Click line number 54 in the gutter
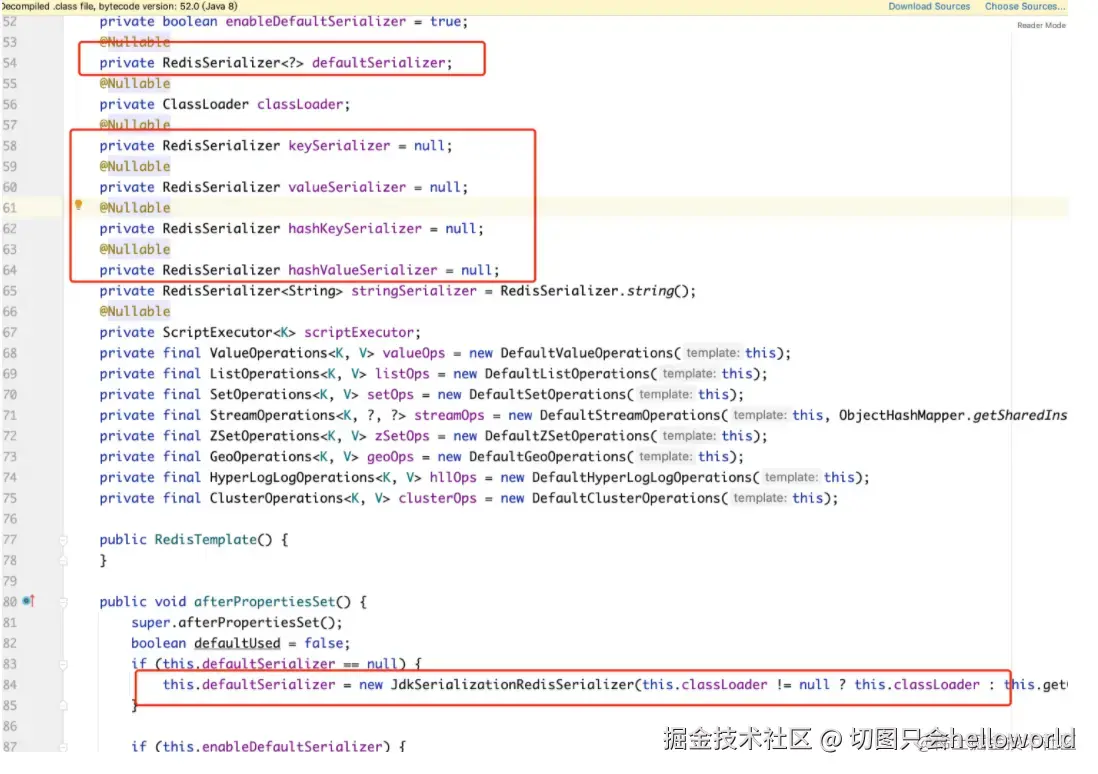Image resolution: width=1098 pixels, height=774 pixels. click(10, 63)
